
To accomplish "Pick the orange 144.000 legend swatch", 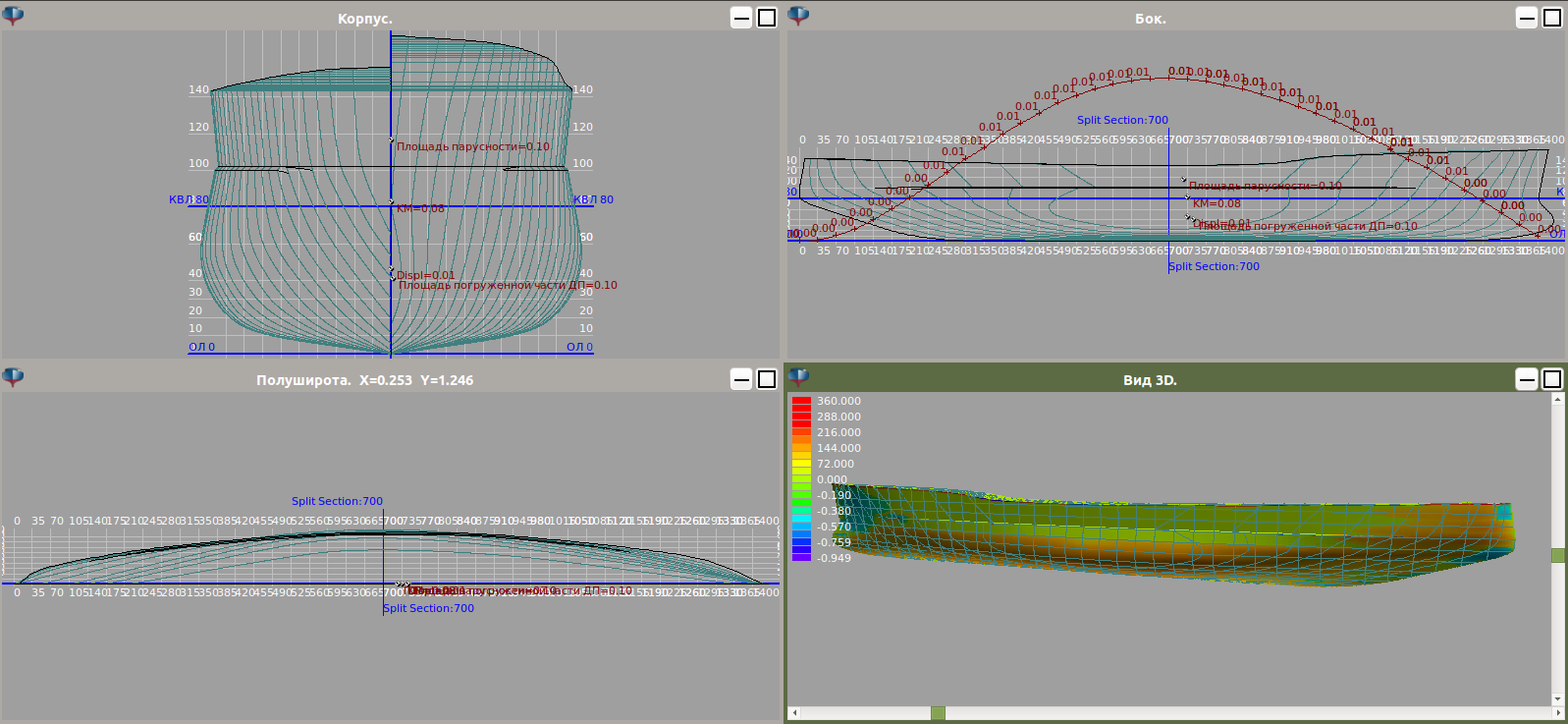I will click(x=801, y=448).
